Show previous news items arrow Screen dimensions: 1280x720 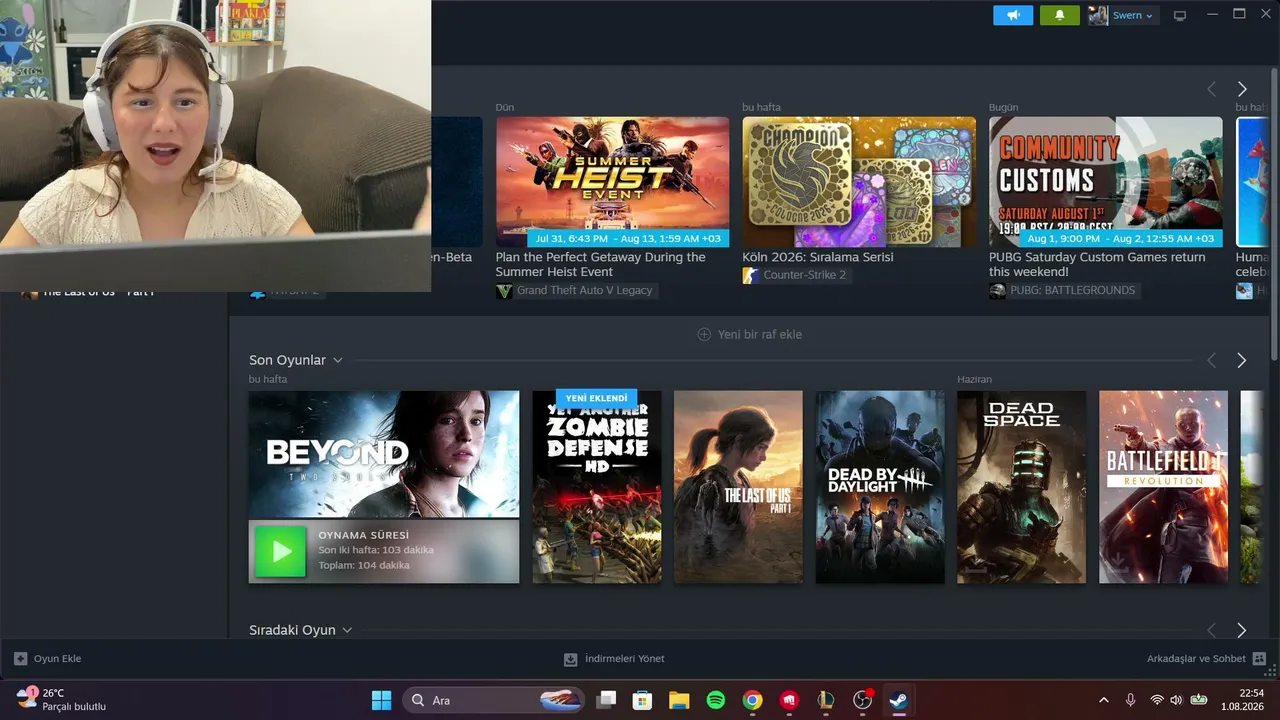pyautogui.click(x=1211, y=89)
